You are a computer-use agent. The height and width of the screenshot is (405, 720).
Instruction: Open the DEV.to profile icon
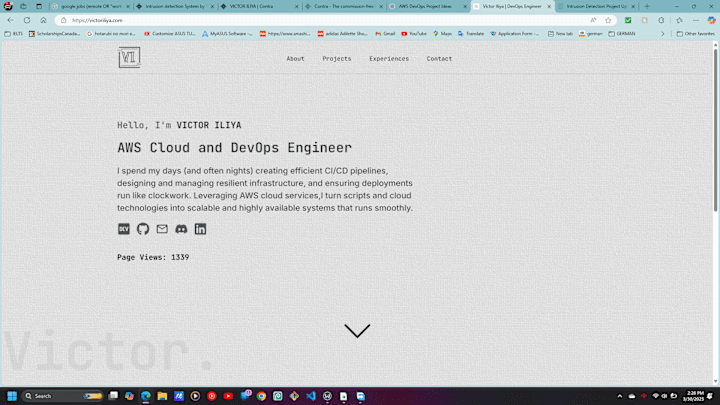point(124,229)
